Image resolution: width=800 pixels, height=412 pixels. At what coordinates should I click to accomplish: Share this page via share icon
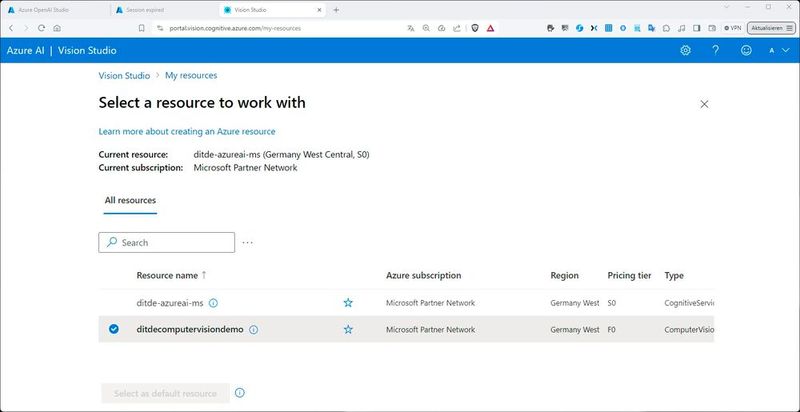457,29
